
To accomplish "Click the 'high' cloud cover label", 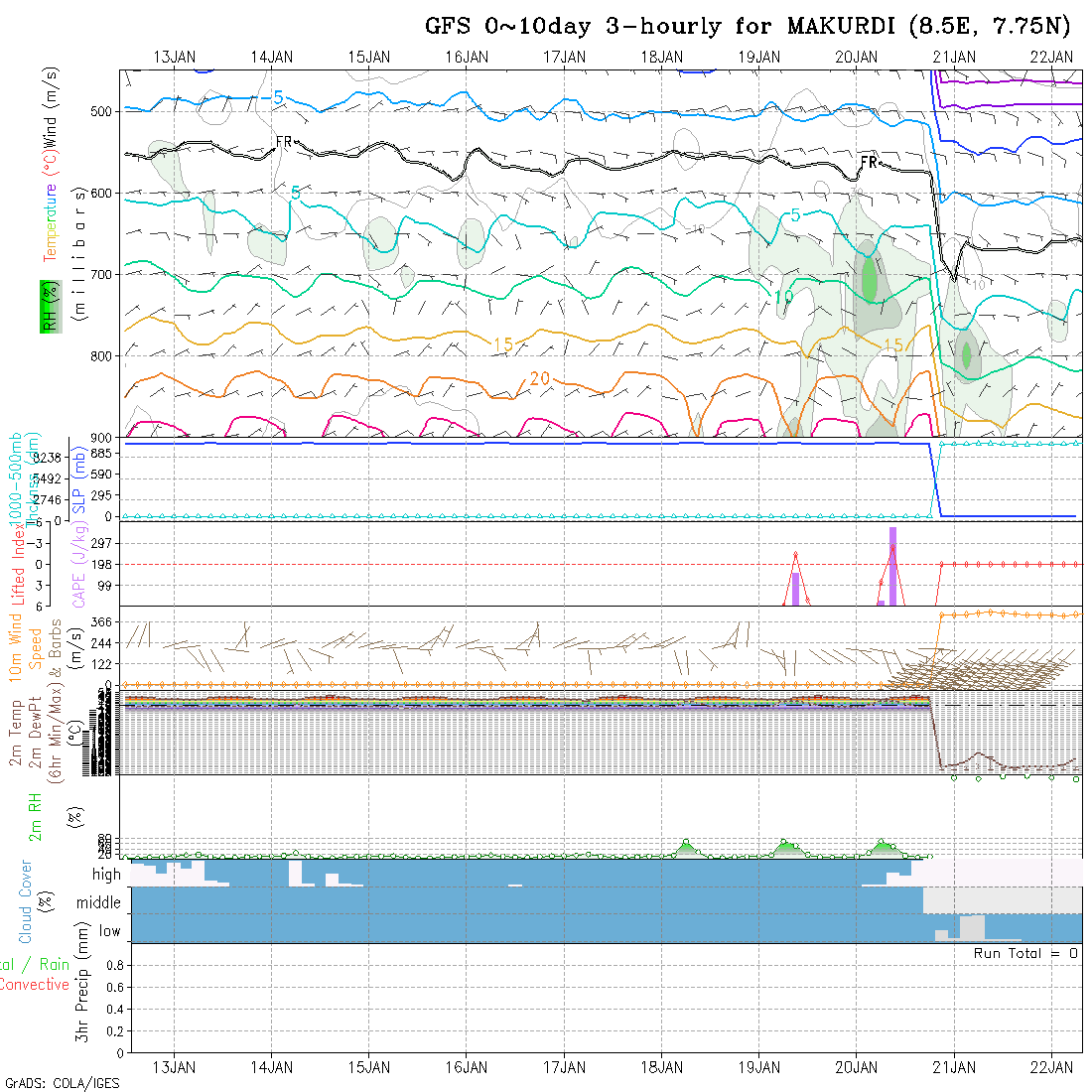I will click(106, 875).
